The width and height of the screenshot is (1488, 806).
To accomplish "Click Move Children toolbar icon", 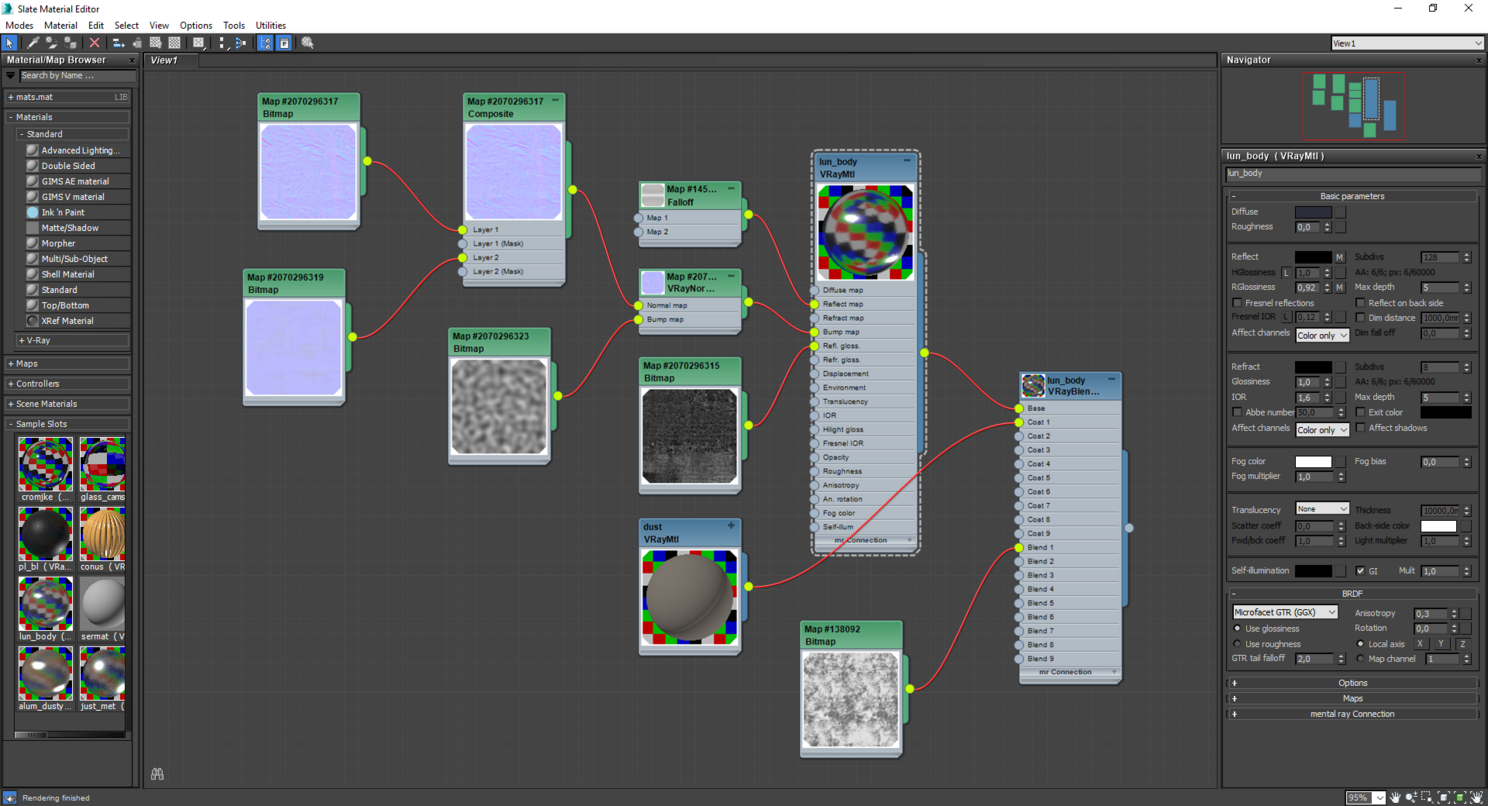I will pos(119,43).
